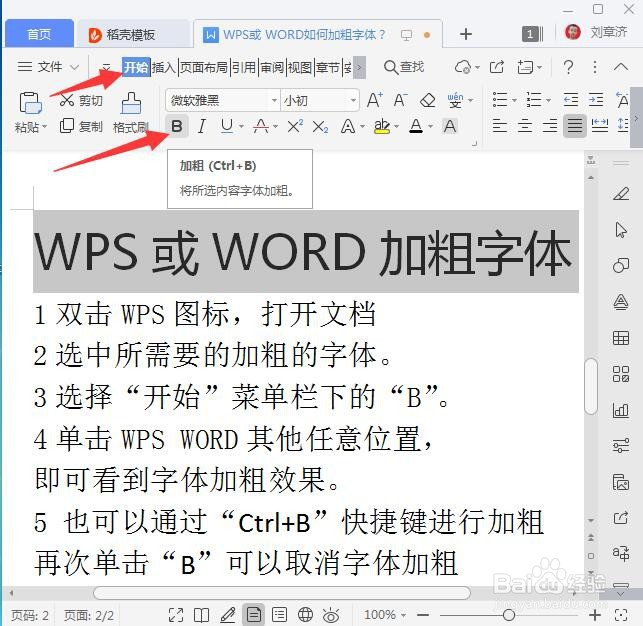
Task: Align text right icon
Action: click(550, 125)
